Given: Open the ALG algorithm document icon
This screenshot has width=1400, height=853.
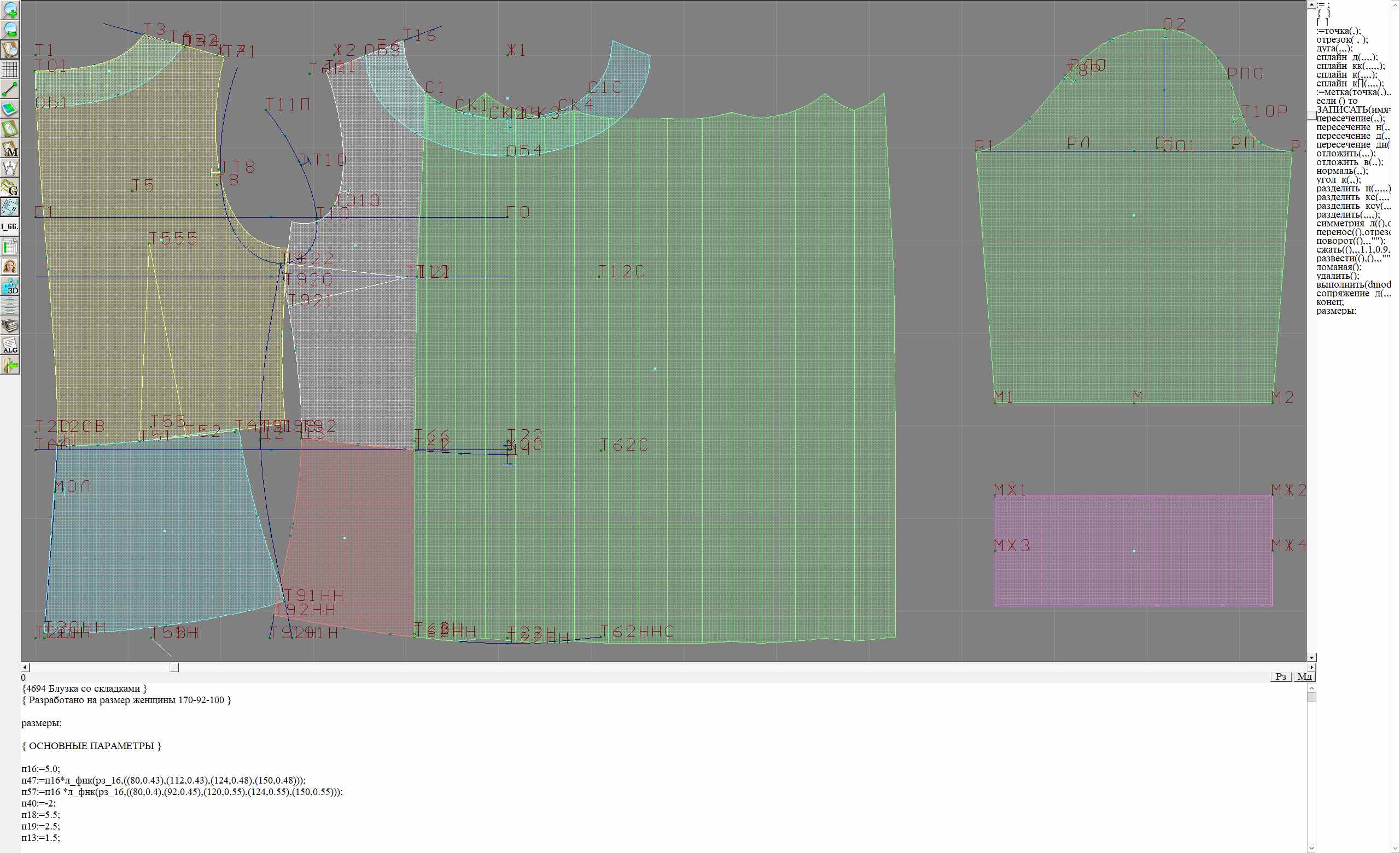Looking at the screenshot, I should (x=10, y=345).
